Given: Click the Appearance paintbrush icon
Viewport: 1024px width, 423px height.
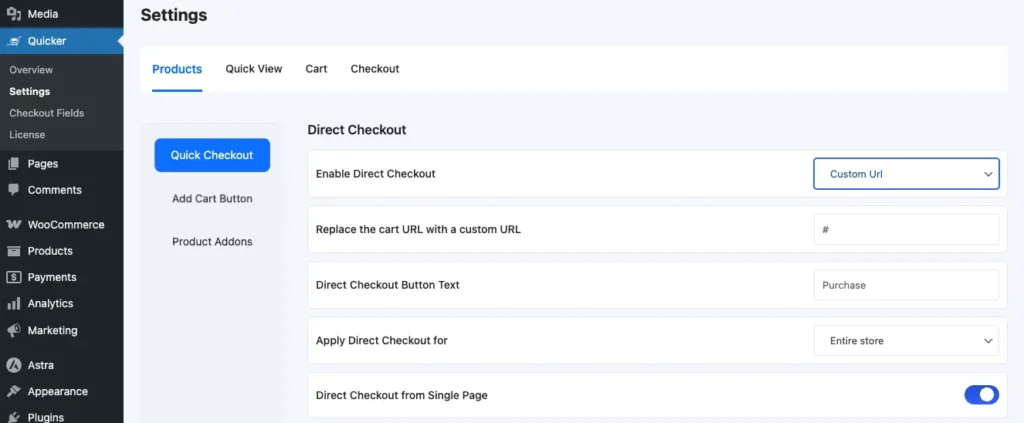Looking at the screenshot, I should click(x=14, y=392).
